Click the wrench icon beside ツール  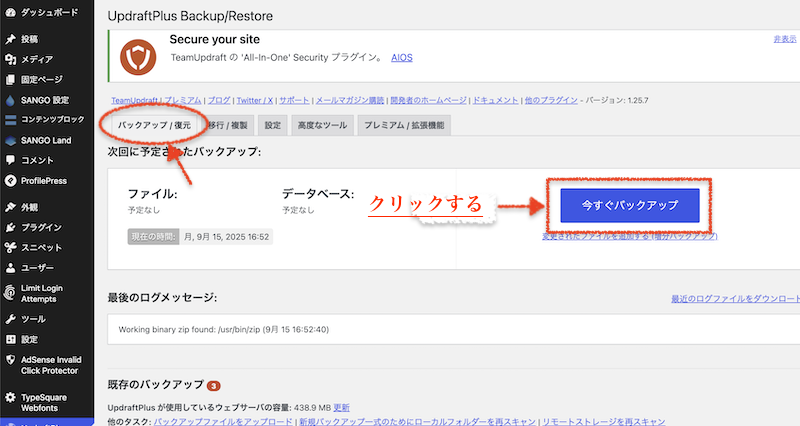pyautogui.click(x=10, y=319)
